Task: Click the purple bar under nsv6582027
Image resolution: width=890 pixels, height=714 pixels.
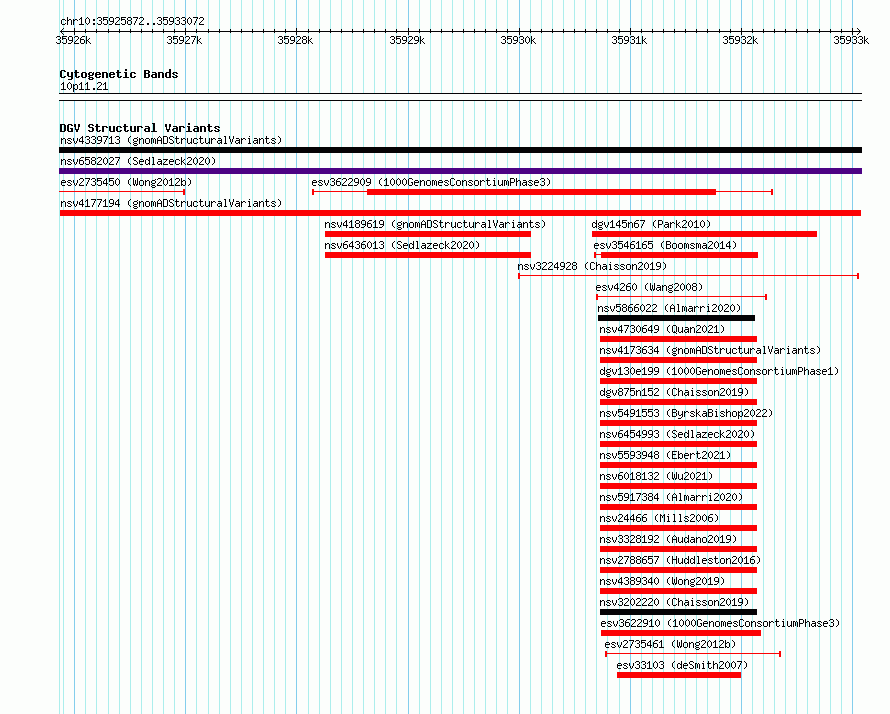Action: (460, 171)
